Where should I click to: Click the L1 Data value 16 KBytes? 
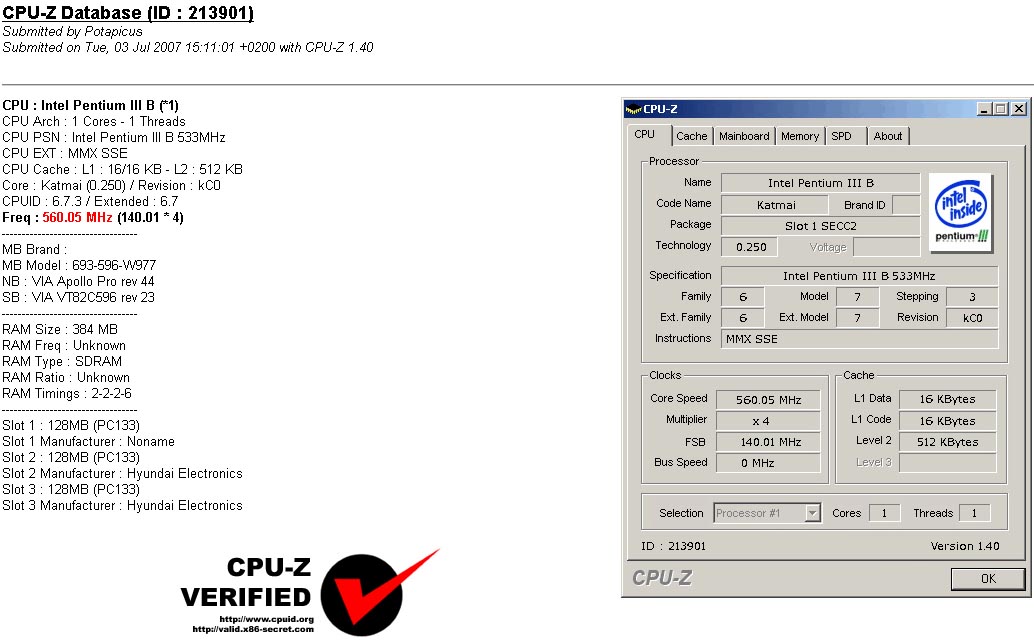(948, 399)
